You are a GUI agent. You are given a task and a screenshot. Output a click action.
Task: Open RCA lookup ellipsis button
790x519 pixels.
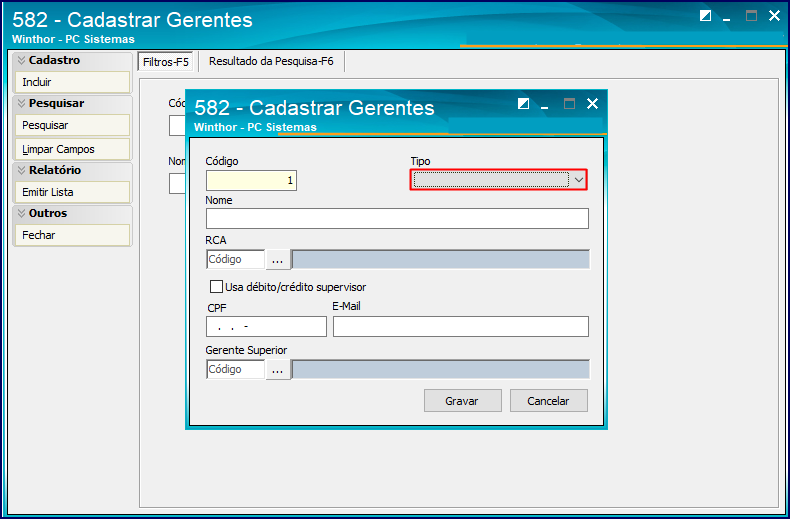[x=278, y=260]
